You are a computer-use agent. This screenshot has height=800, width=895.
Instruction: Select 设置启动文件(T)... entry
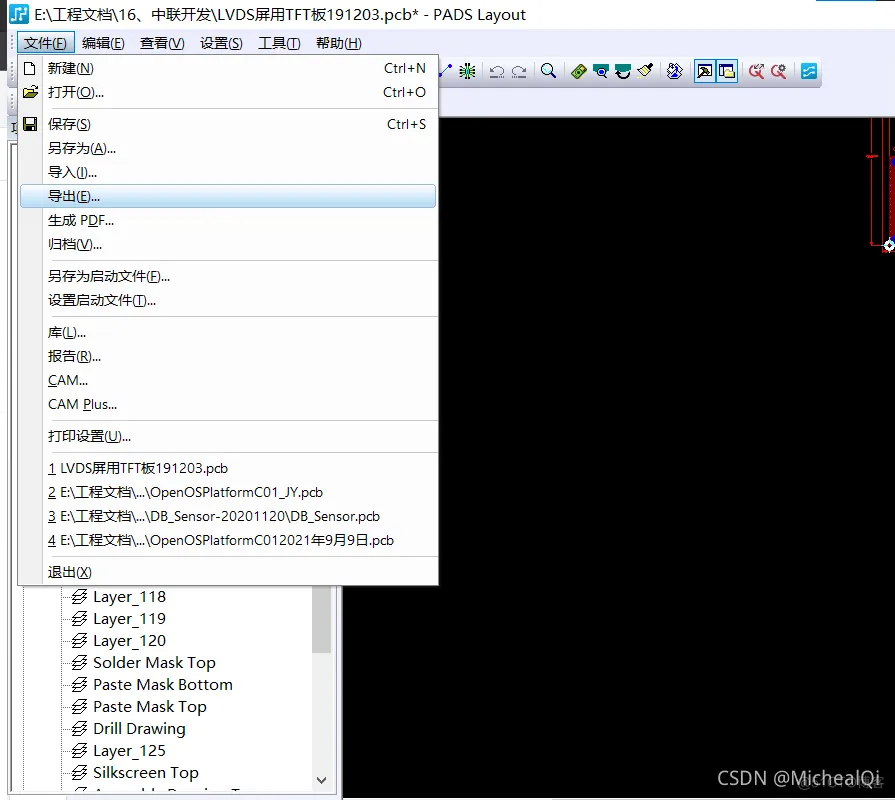coord(228,300)
